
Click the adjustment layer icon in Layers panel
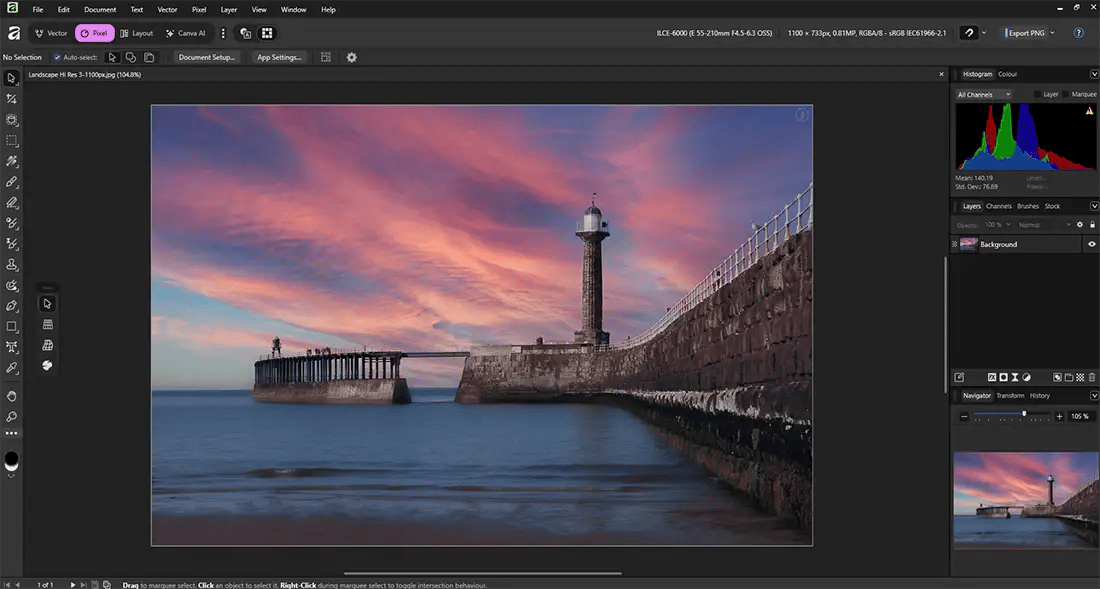tap(1026, 377)
